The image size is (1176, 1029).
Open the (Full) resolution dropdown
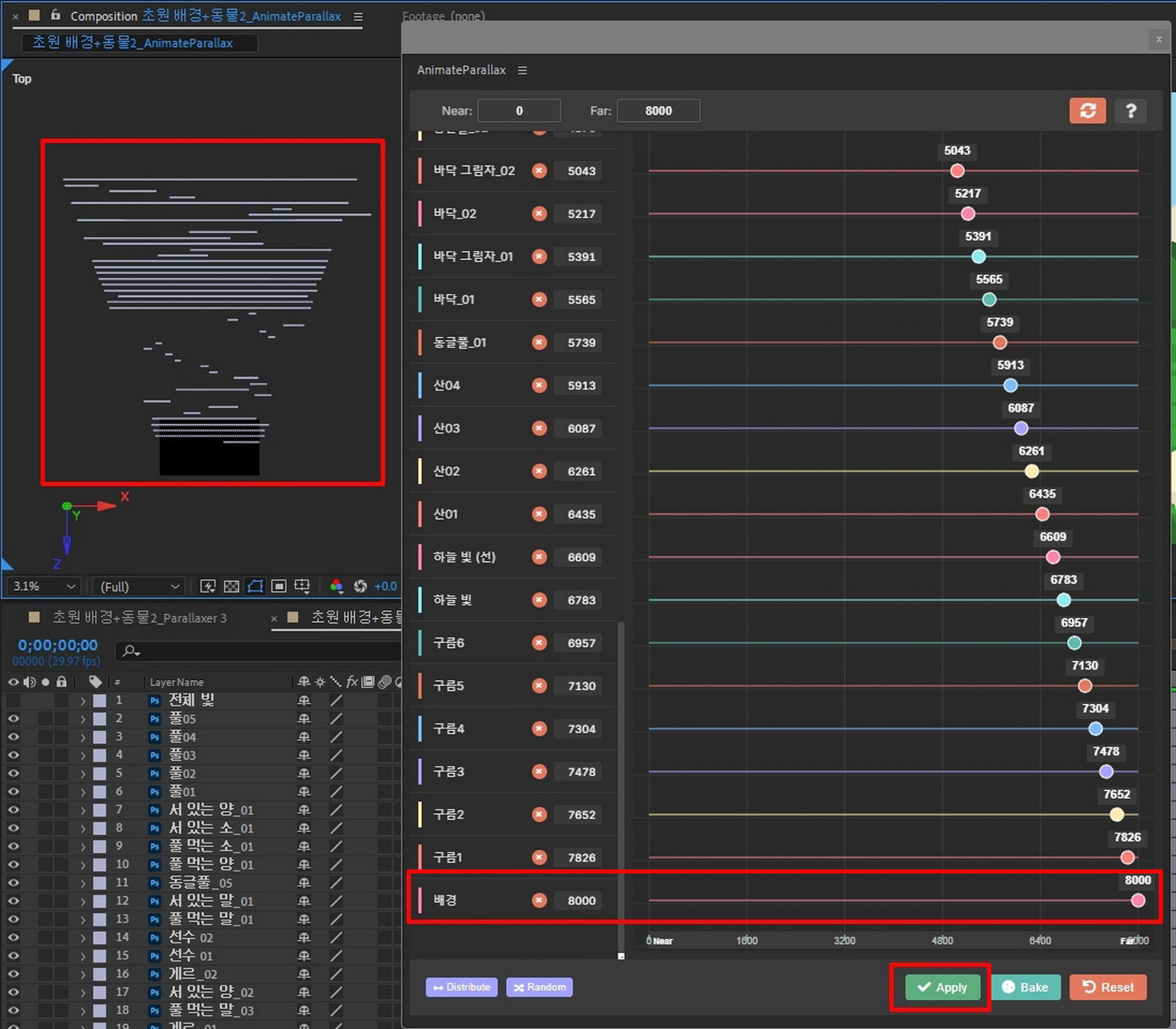[x=139, y=586]
